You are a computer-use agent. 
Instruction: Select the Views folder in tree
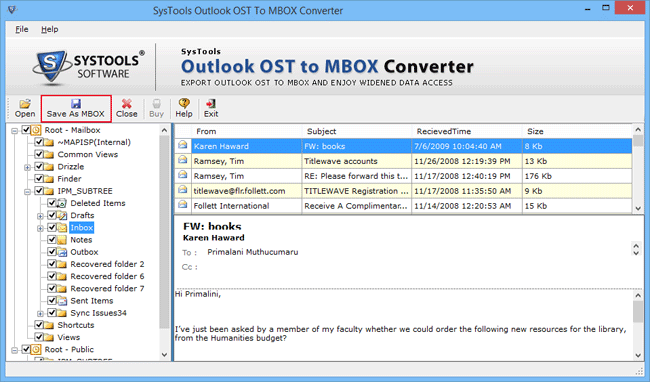click(x=68, y=337)
